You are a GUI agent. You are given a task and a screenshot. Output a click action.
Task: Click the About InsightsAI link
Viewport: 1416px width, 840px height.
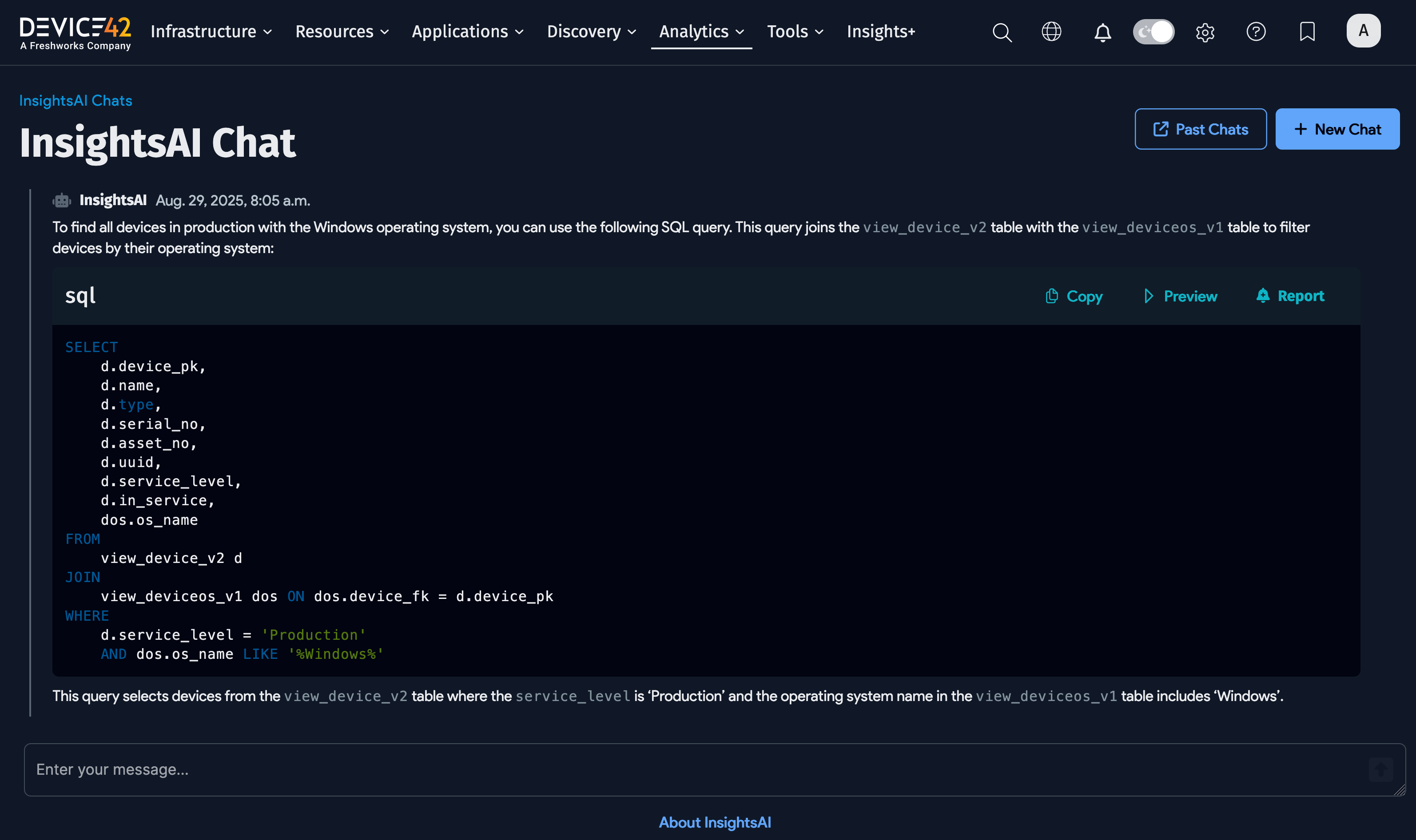tap(715, 822)
